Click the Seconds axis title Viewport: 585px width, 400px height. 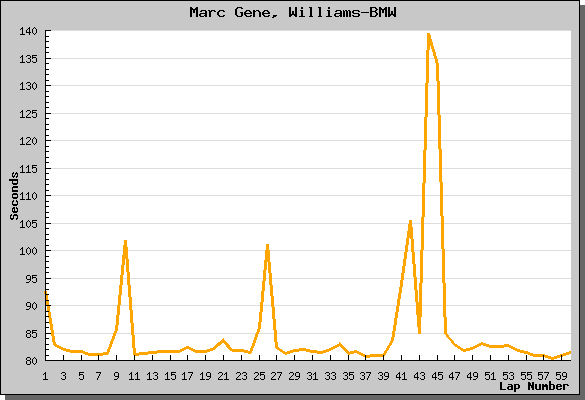tap(14, 196)
